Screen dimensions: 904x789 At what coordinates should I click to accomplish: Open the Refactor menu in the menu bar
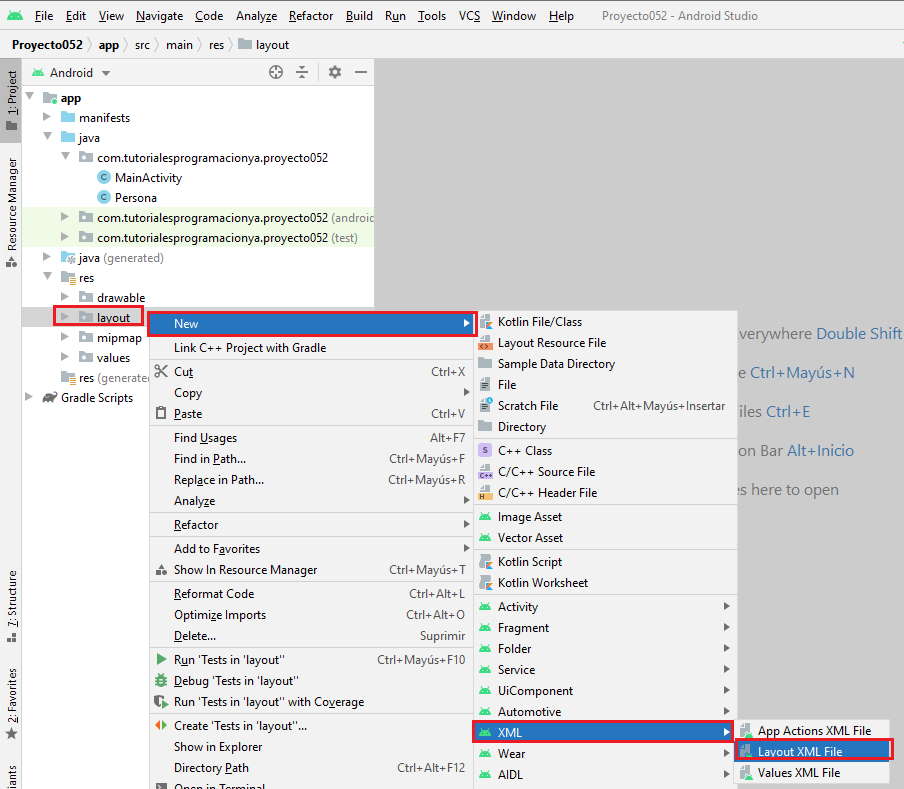pyautogui.click(x=311, y=16)
